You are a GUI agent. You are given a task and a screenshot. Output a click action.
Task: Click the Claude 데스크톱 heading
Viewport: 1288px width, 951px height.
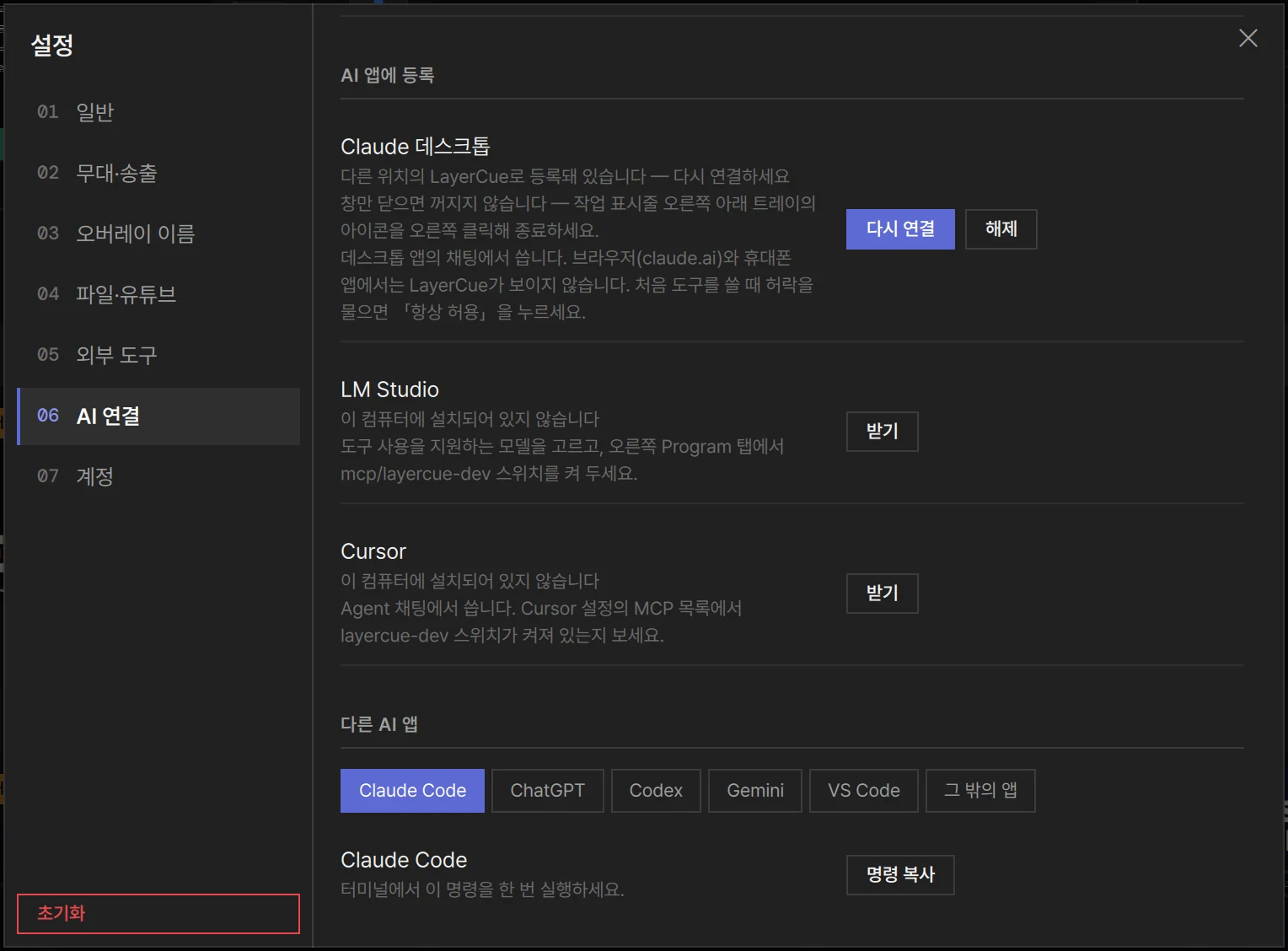[x=416, y=147]
